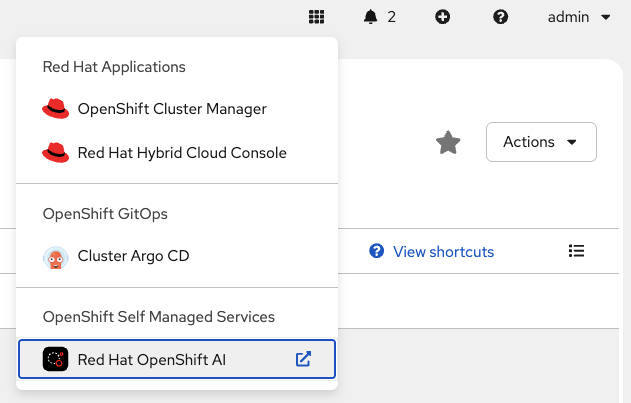Click the plus quick create icon
Screen dimensions: 631x403
[x=443, y=17]
